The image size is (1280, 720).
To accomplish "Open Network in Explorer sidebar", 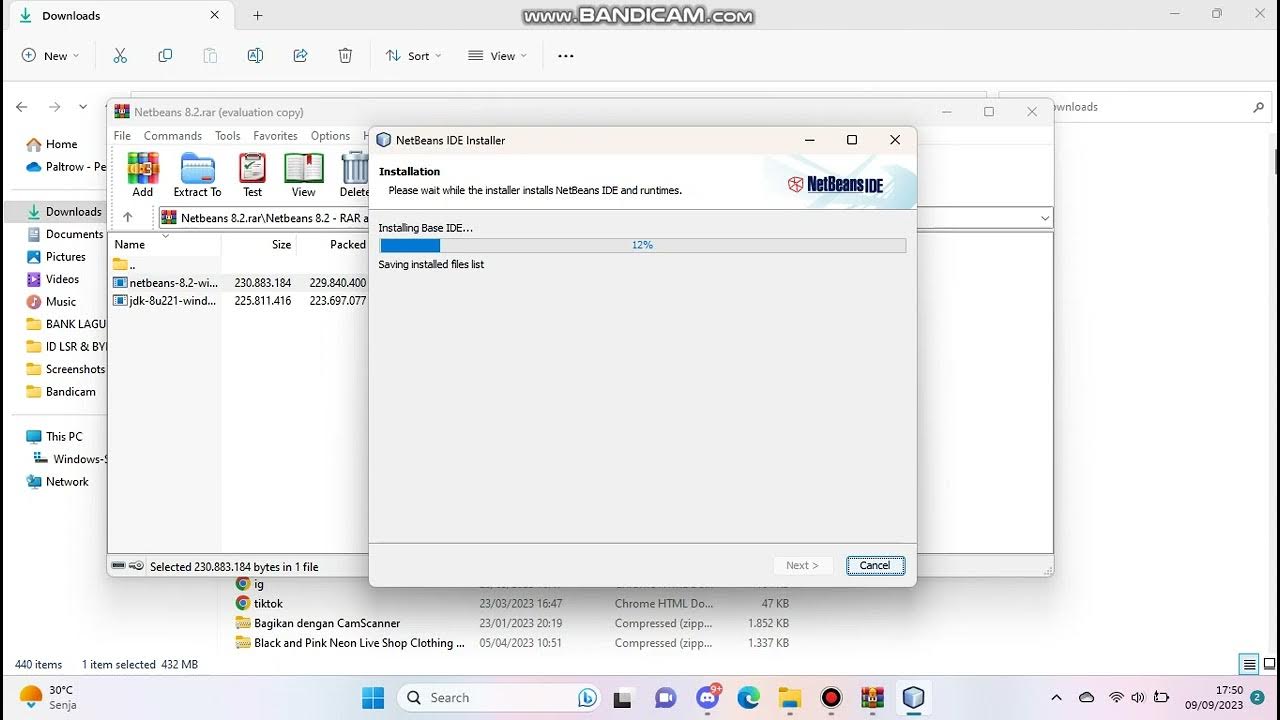I will pyautogui.click(x=67, y=482).
